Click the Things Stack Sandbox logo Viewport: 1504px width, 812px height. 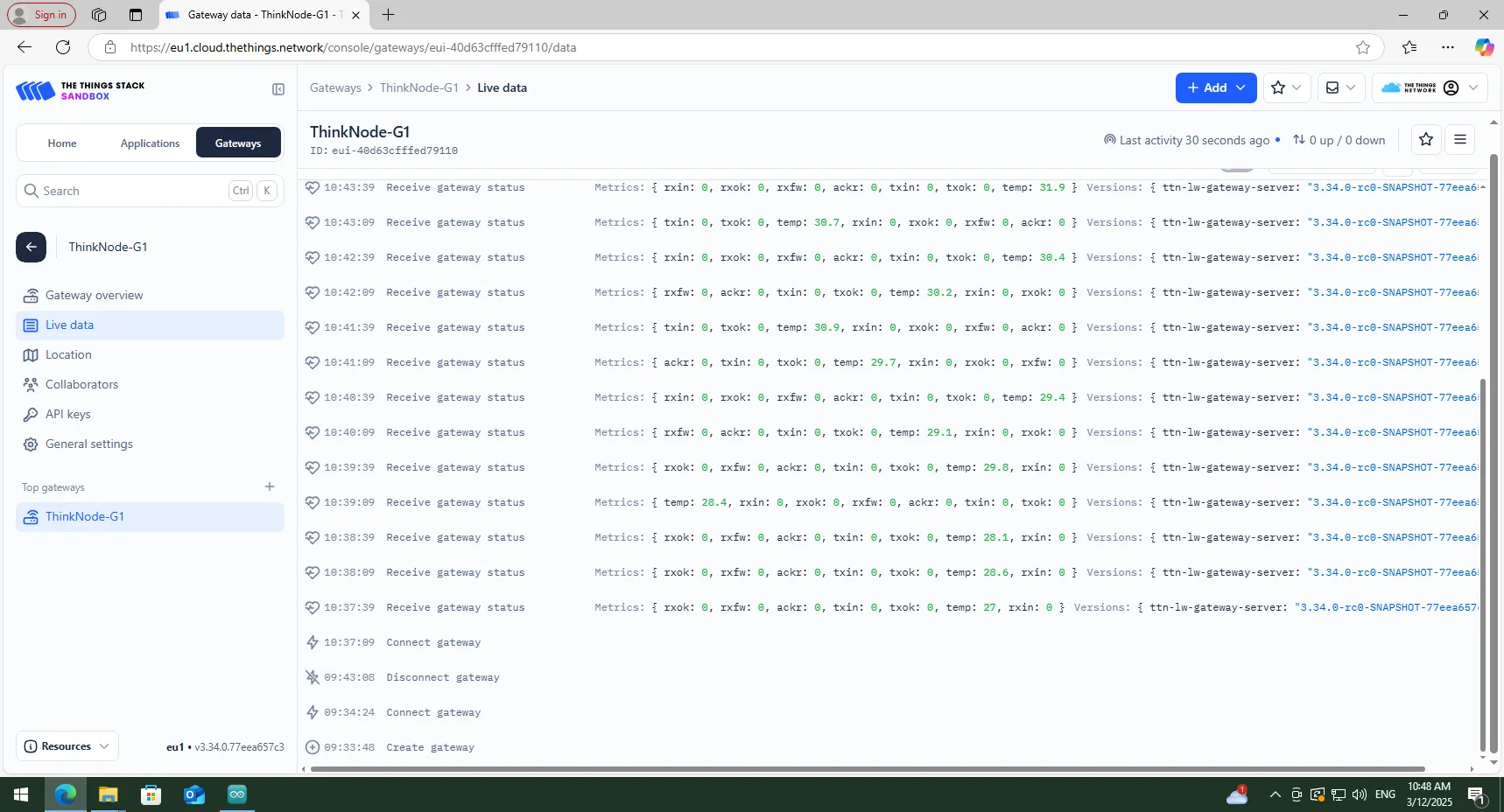[x=81, y=90]
